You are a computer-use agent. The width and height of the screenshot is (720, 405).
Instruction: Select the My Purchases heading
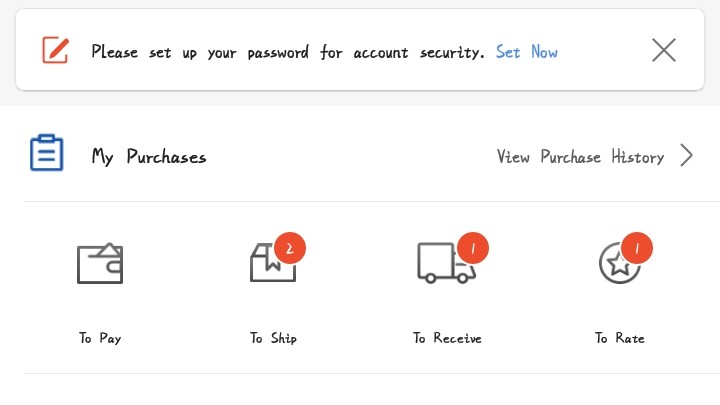149,157
